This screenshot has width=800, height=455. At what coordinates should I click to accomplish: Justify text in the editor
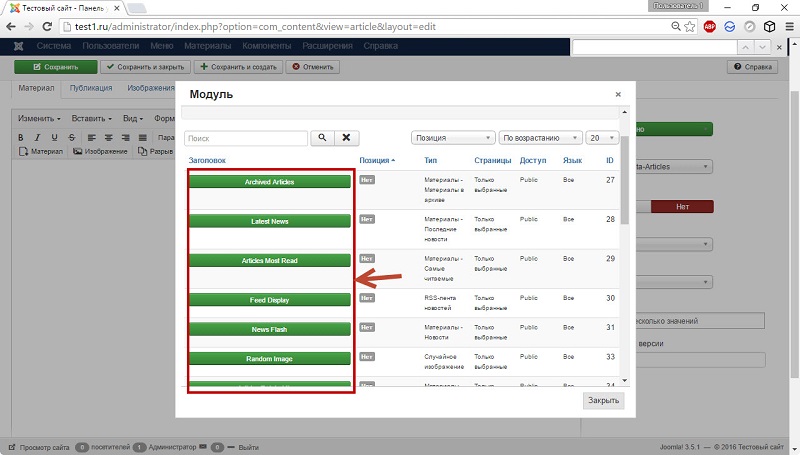click(x=143, y=137)
